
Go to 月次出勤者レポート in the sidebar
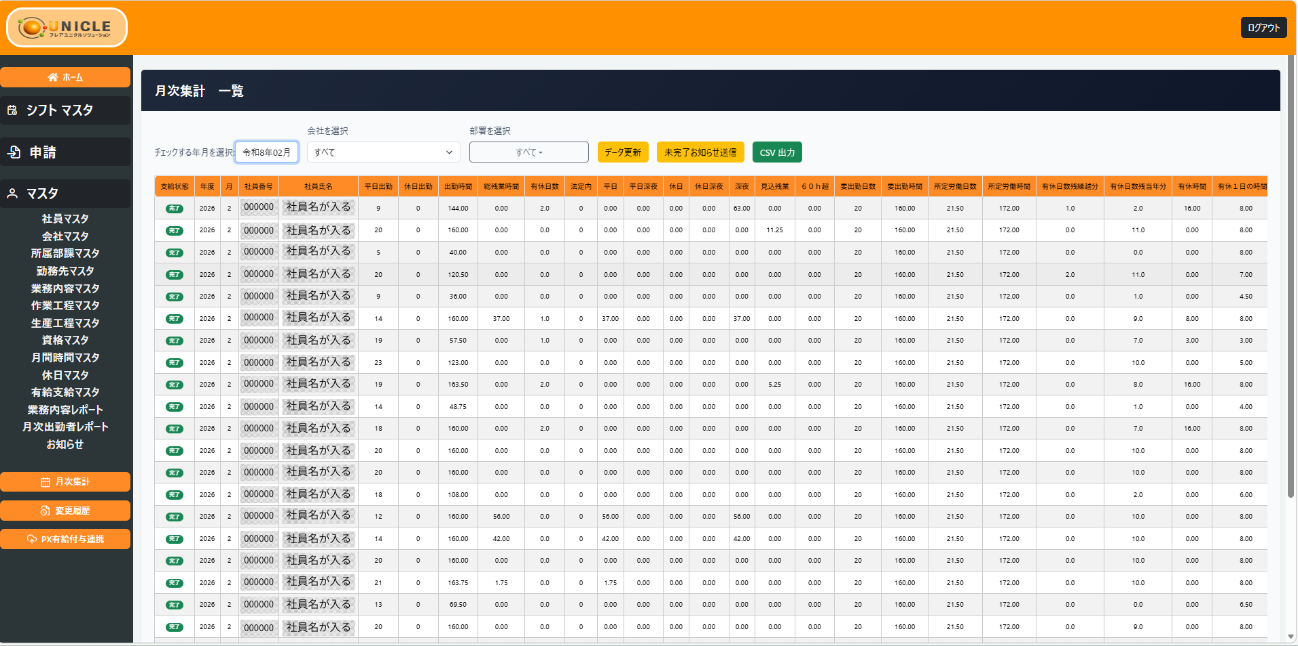tap(65, 427)
